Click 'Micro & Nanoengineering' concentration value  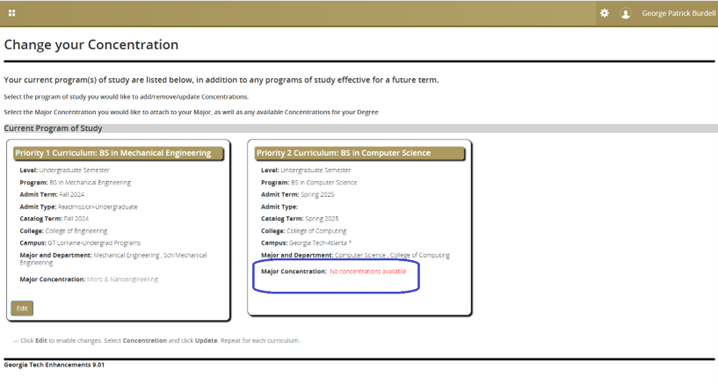(x=122, y=279)
